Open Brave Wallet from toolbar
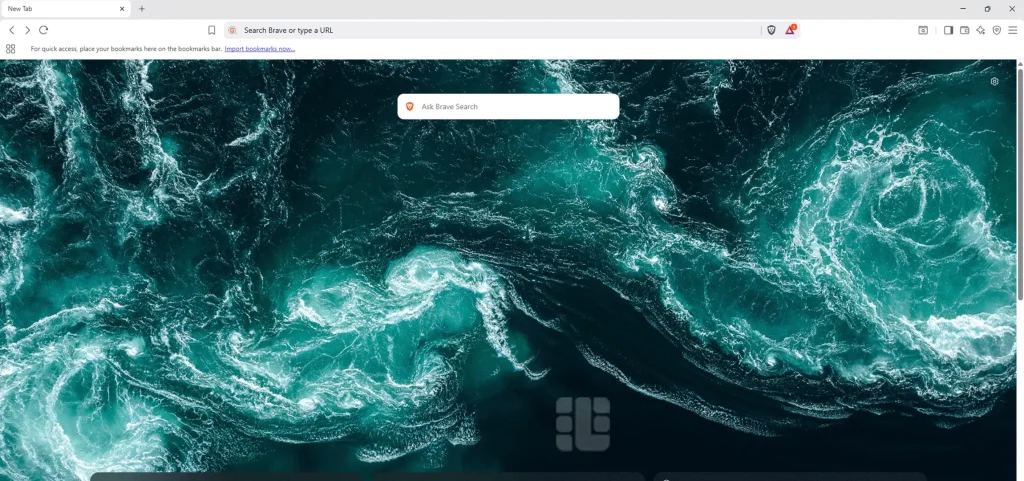 click(x=964, y=30)
